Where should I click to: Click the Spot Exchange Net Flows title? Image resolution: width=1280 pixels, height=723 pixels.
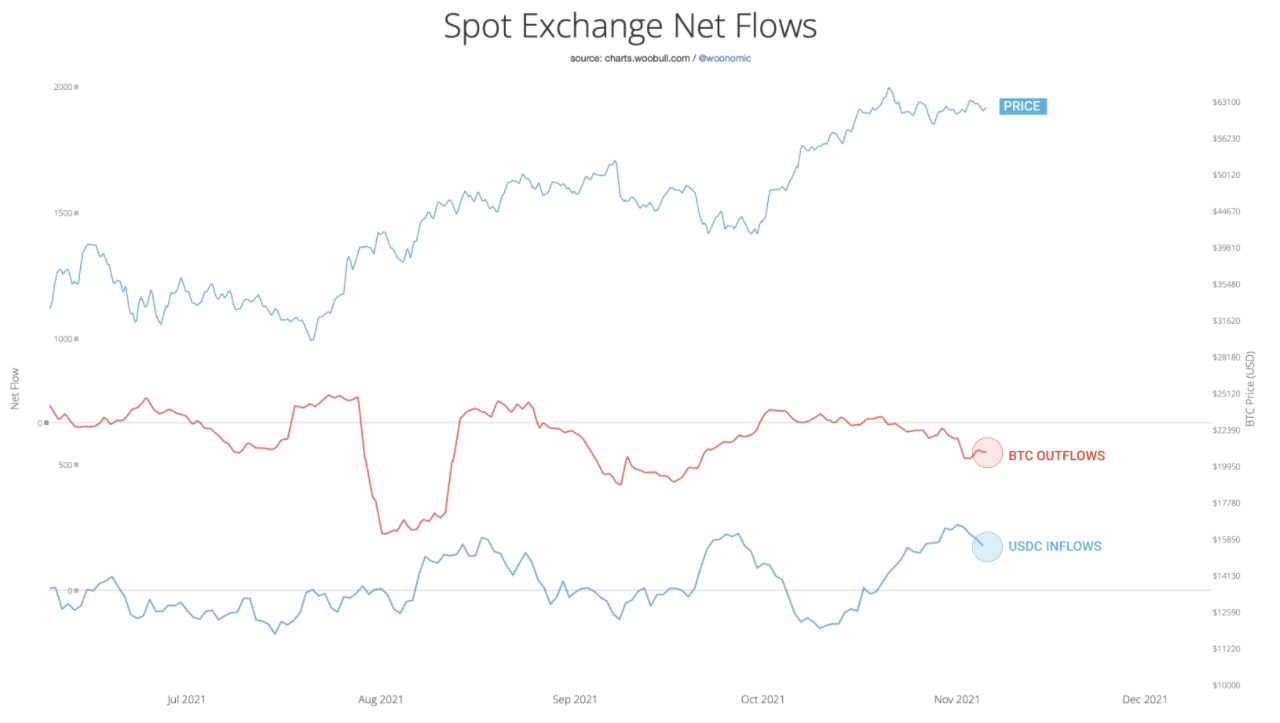tap(630, 27)
